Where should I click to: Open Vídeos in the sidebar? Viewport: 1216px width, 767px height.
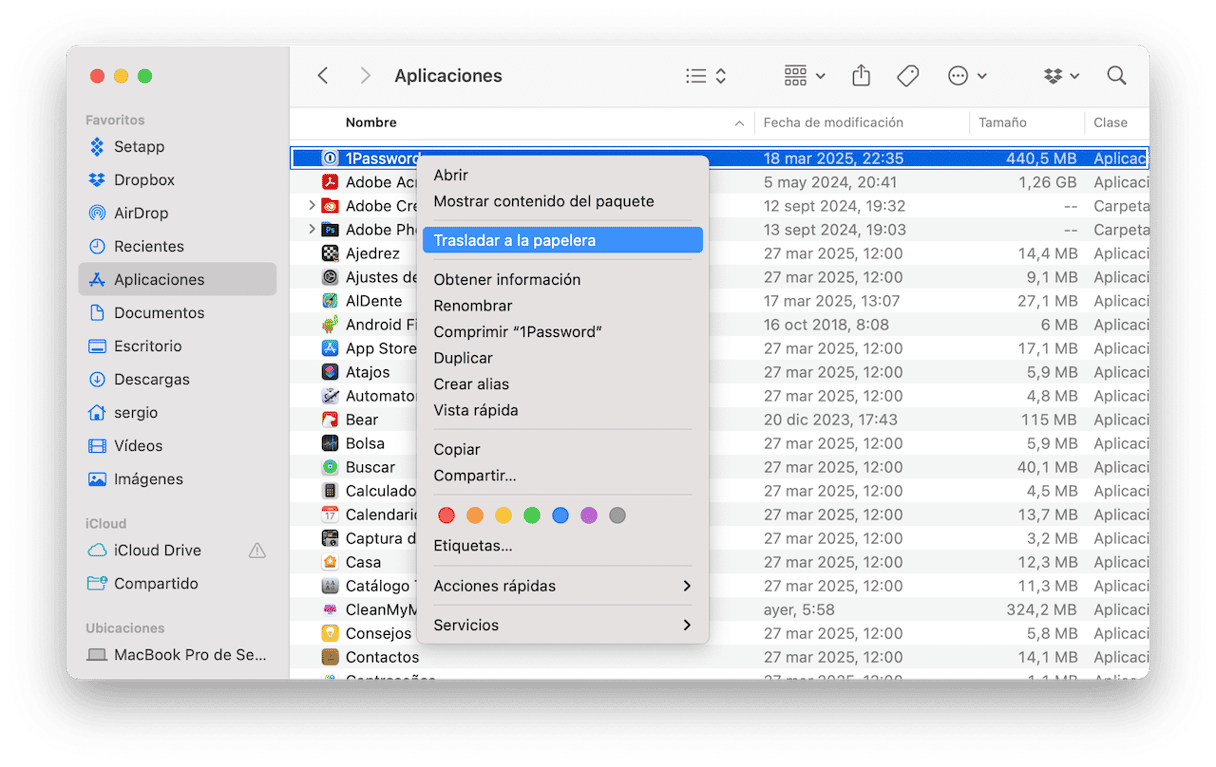point(177,446)
